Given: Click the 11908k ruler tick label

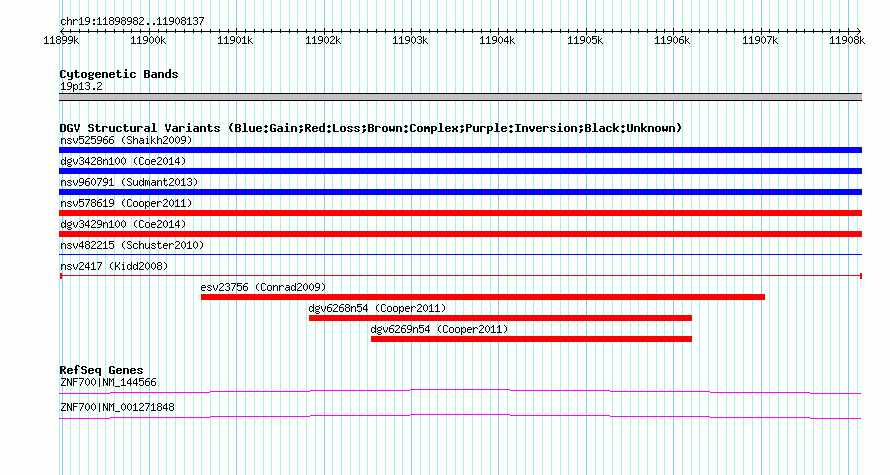Looking at the screenshot, I should point(847,40).
